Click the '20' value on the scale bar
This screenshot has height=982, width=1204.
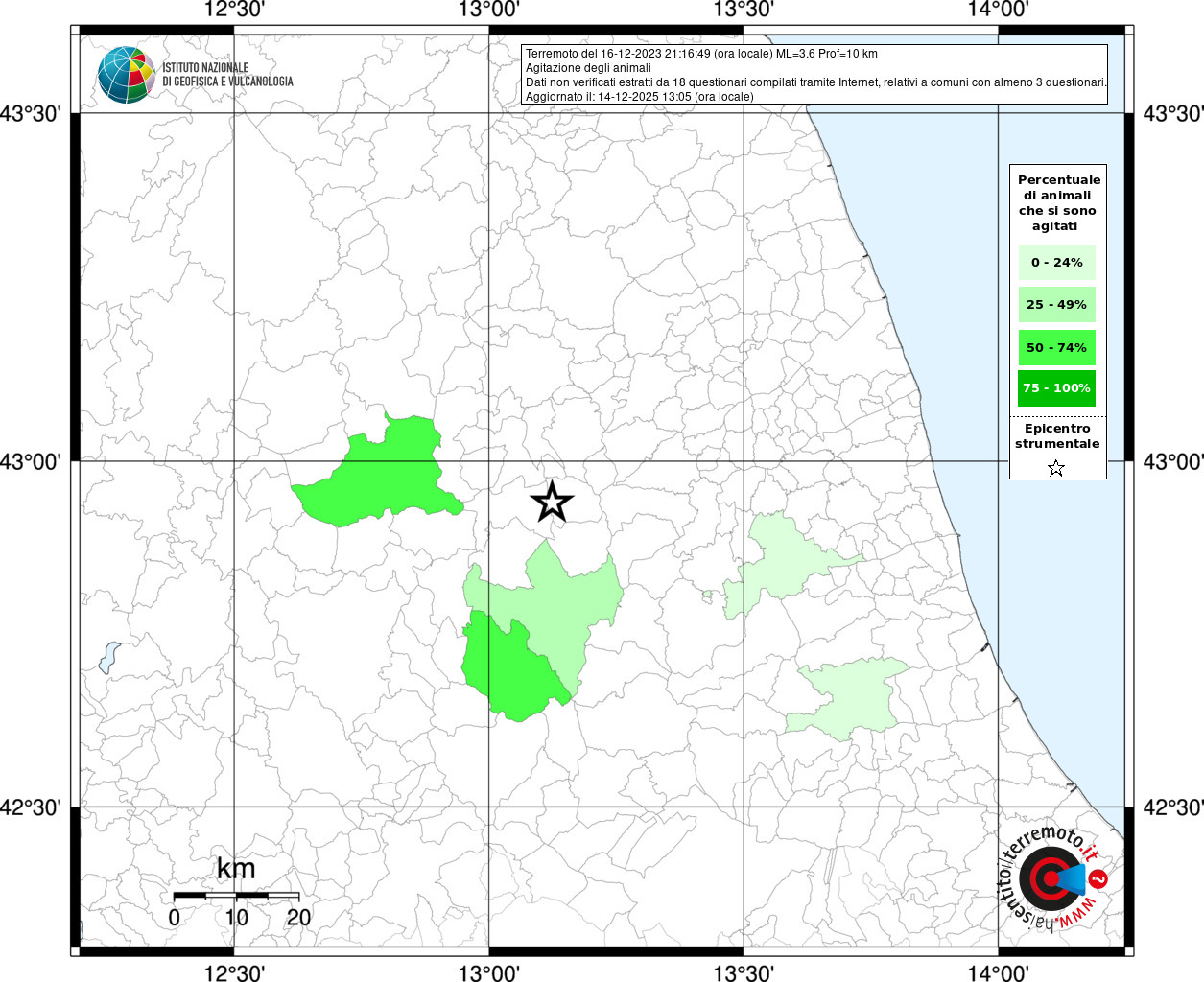coord(299,918)
